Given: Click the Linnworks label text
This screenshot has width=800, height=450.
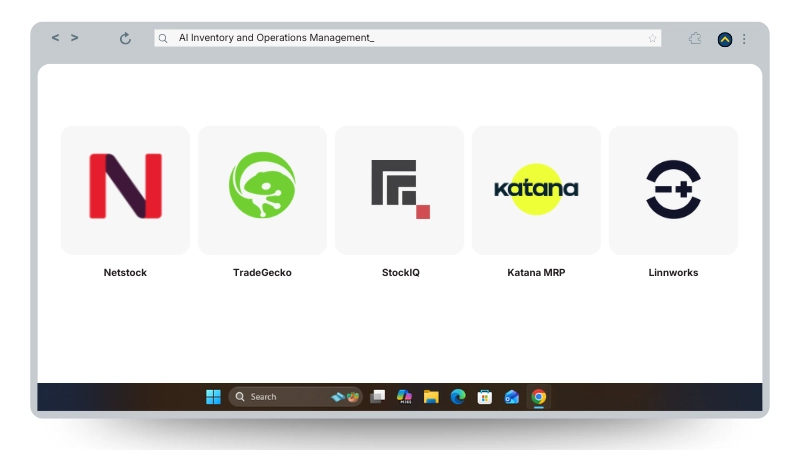Looking at the screenshot, I should 673,272.
